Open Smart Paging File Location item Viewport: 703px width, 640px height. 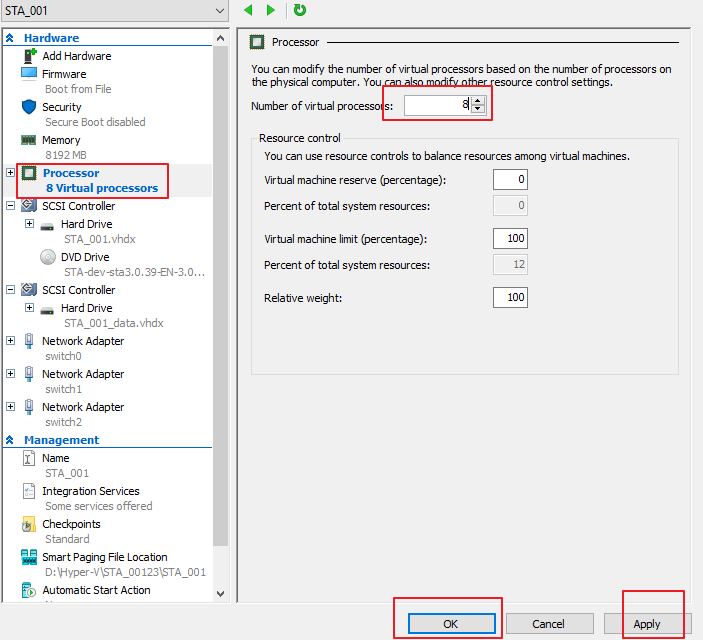coord(105,557)
